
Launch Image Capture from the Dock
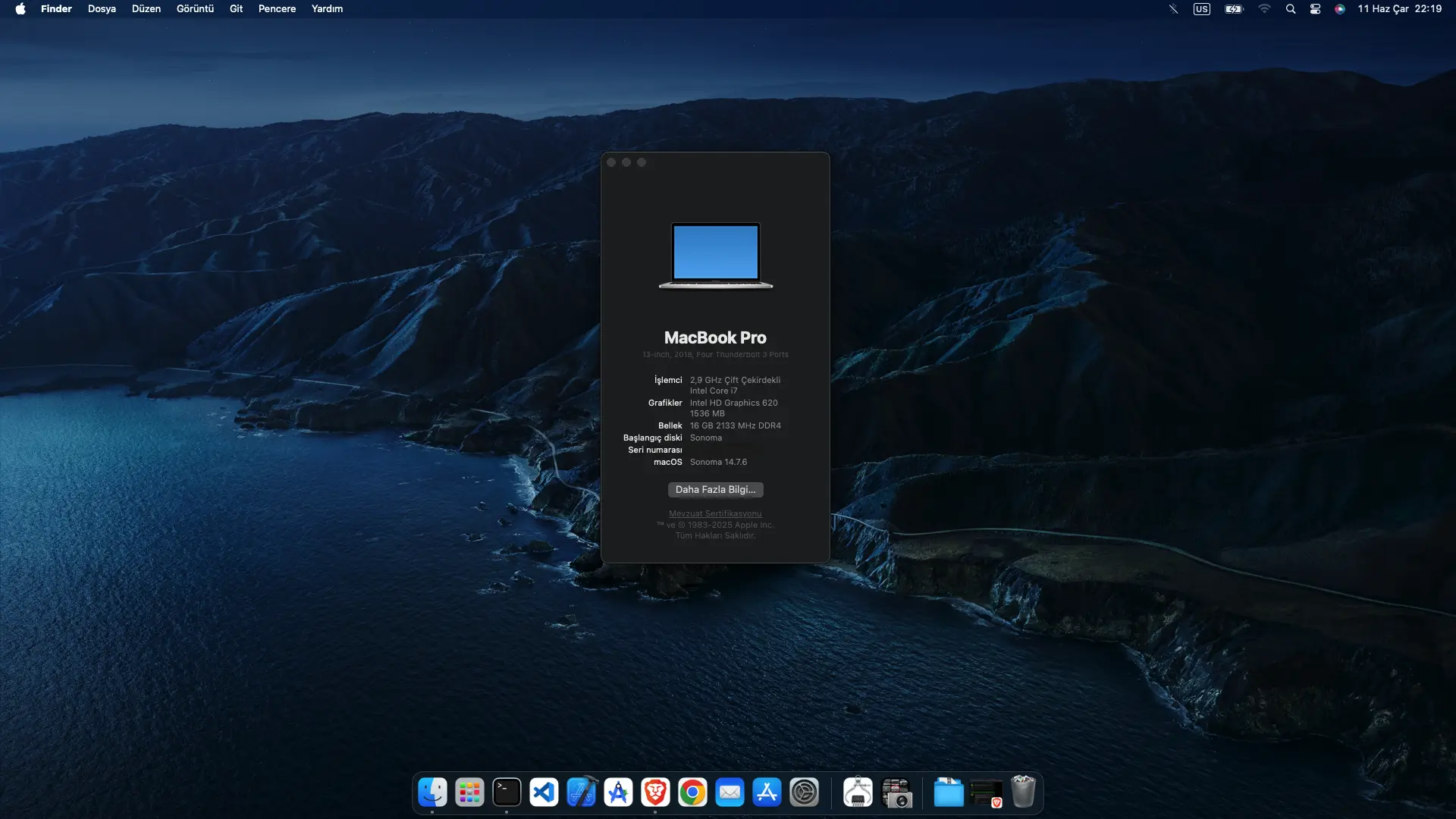tap(896, 792)
